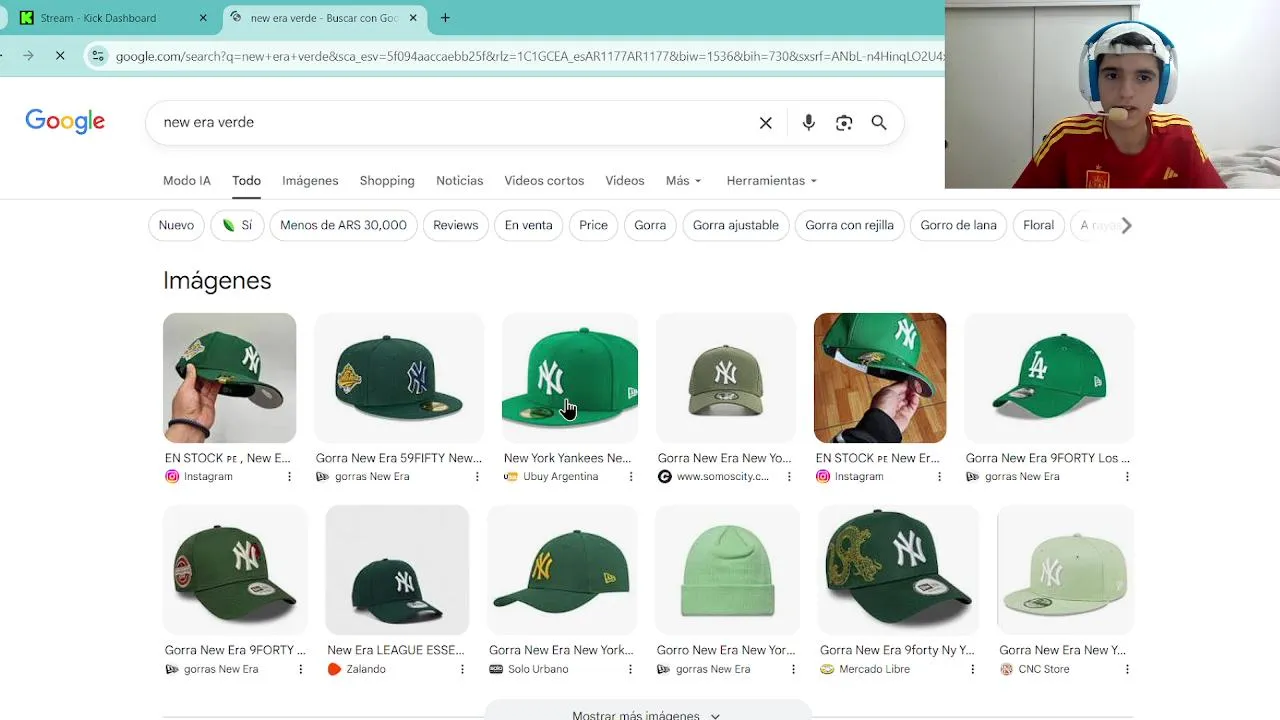Open options for second EN STOCK Instagram result
The height and width of the screenshot is (720, 1280).
(x=939, y=477)
